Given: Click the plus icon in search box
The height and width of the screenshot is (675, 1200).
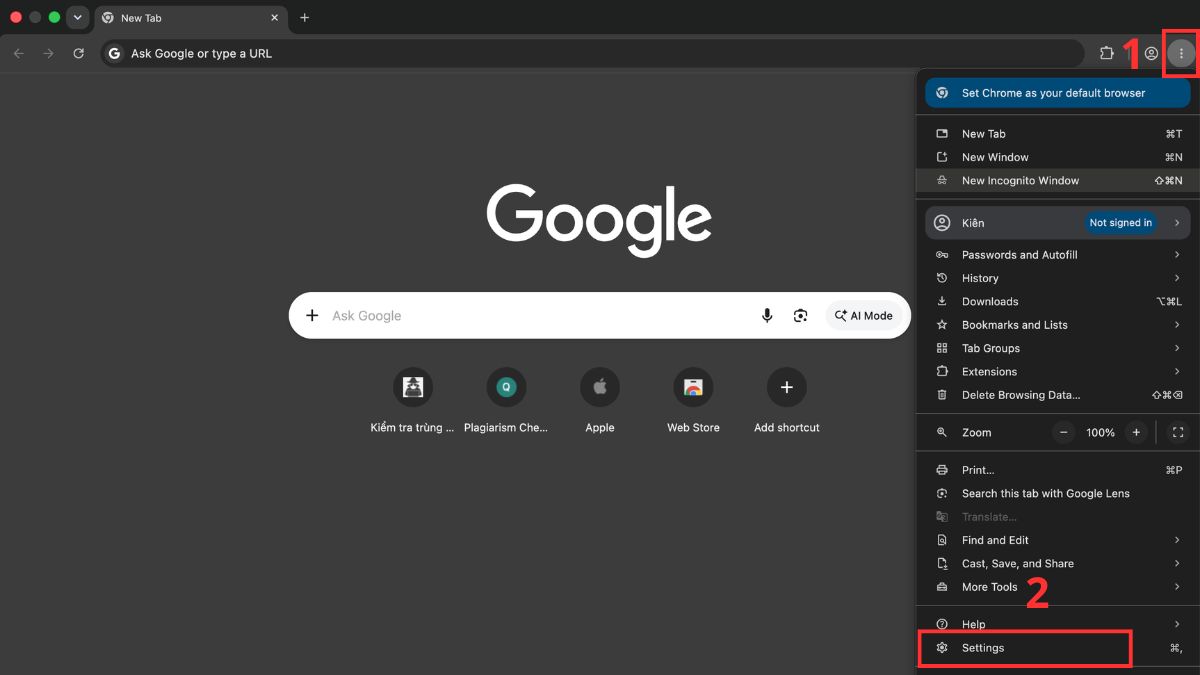Looking at the screenshot, I should 312,315.
